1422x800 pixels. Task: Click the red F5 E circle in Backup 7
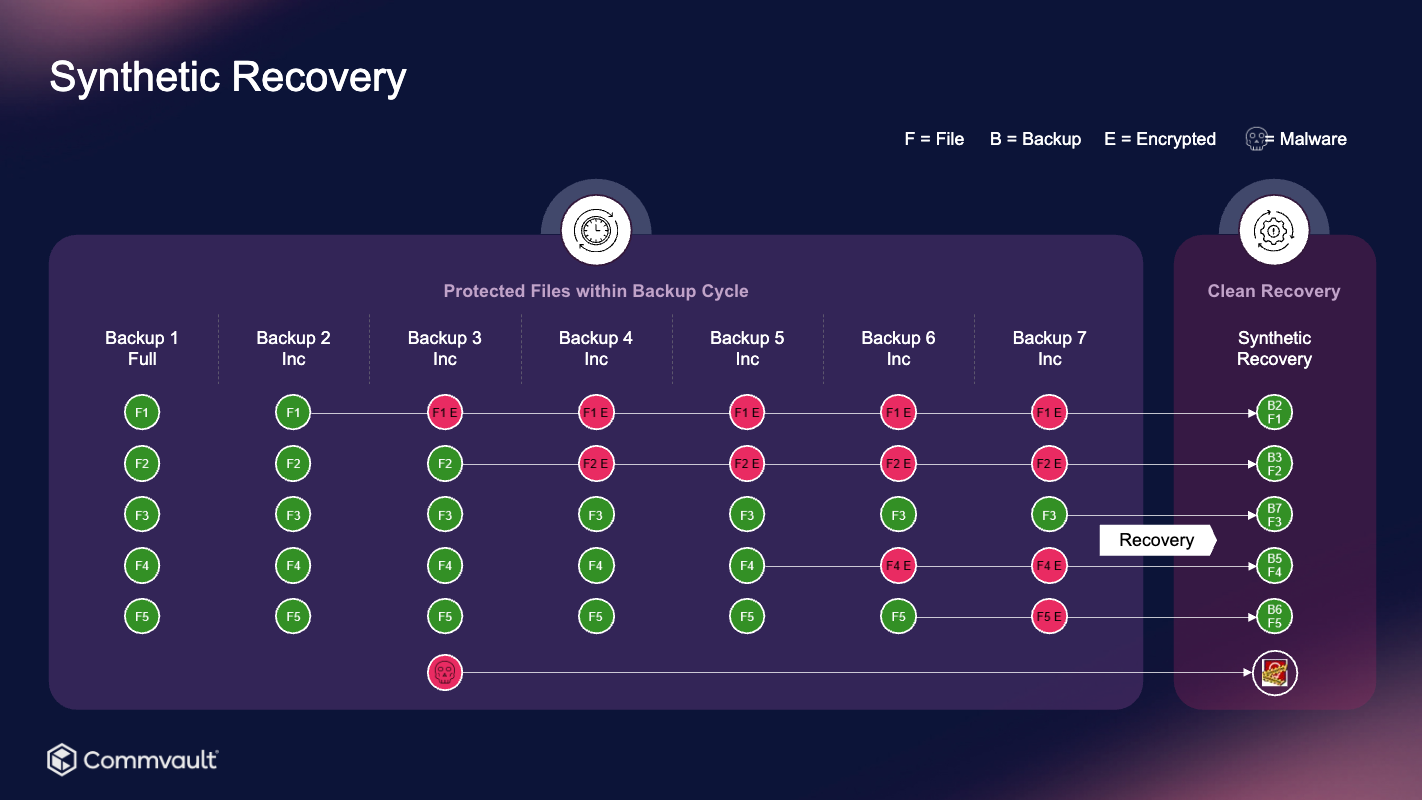coord(1049,617)
